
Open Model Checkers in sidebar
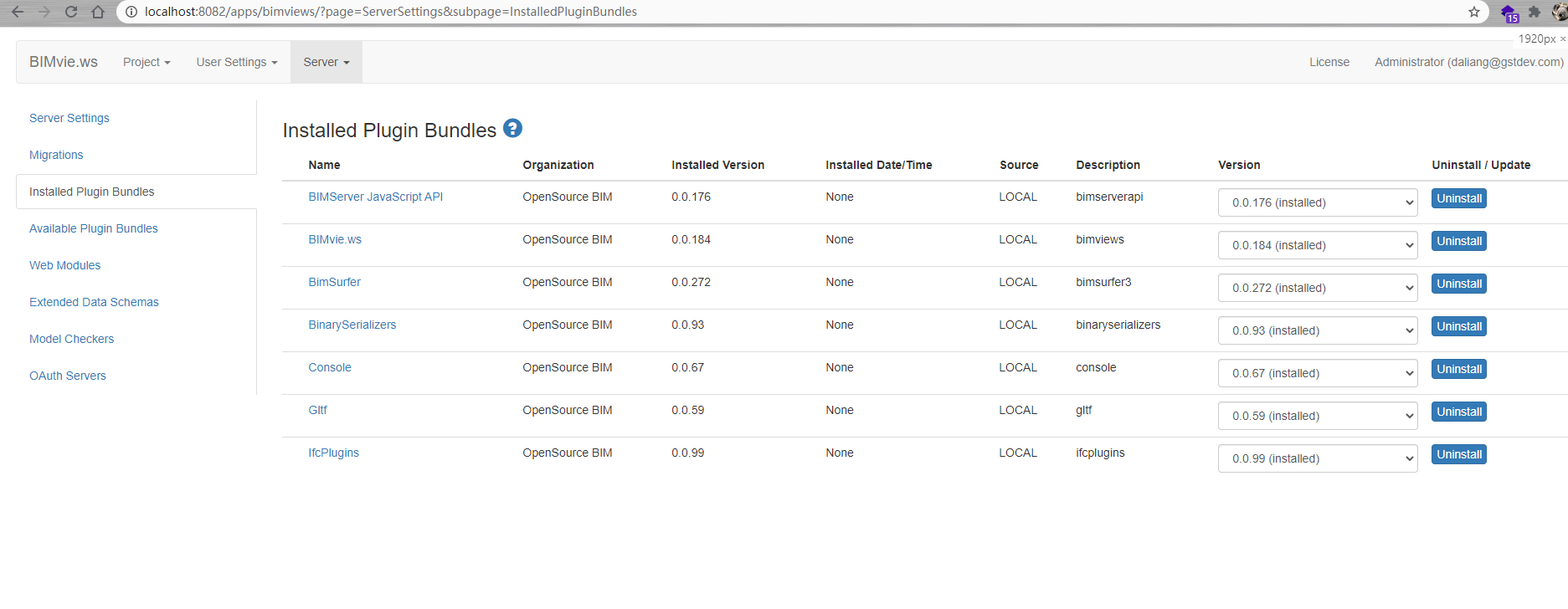[x=71, y=339]
